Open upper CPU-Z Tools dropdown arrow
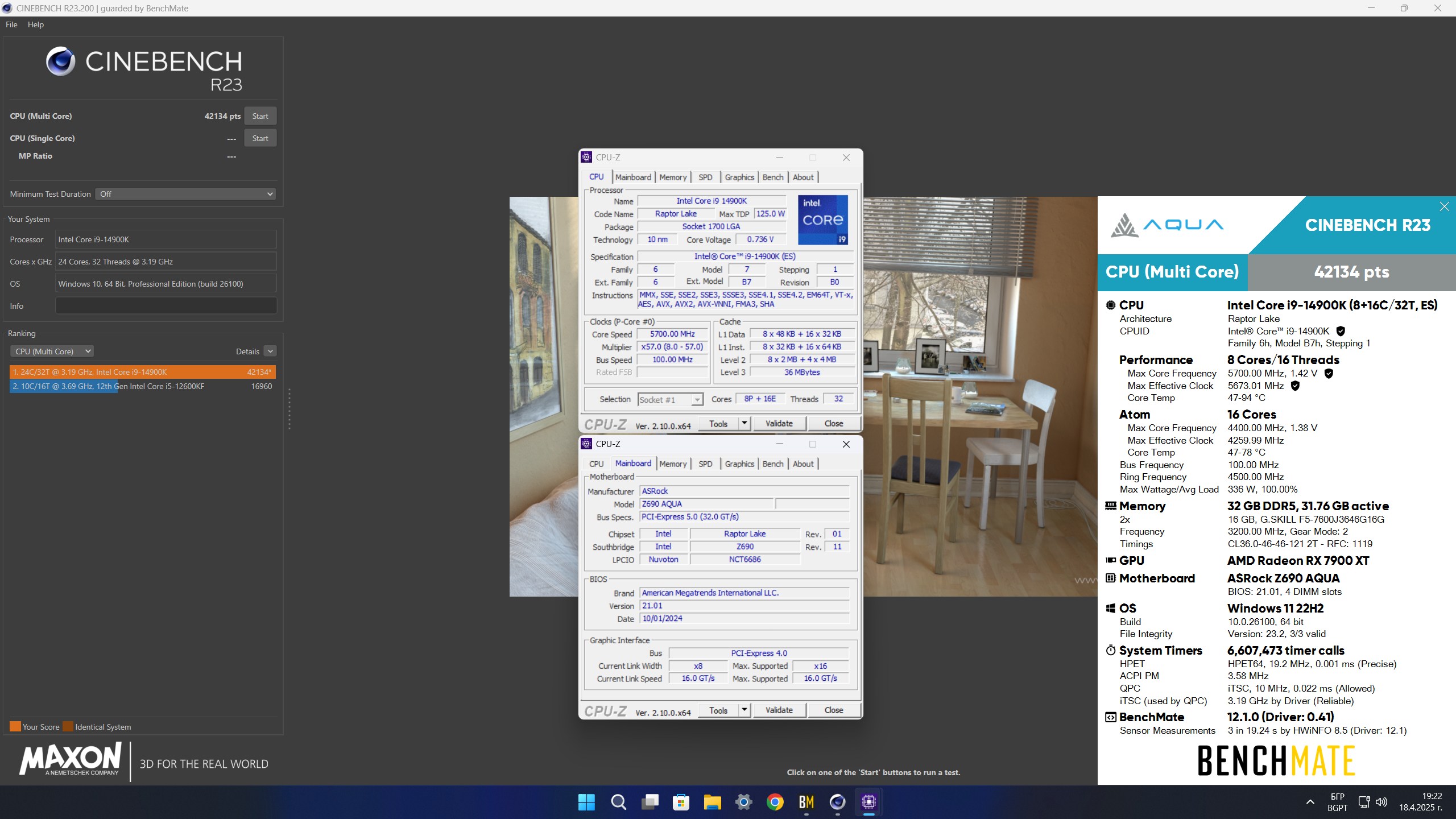Screen dimensions: 1456x819 pos(744,423)
